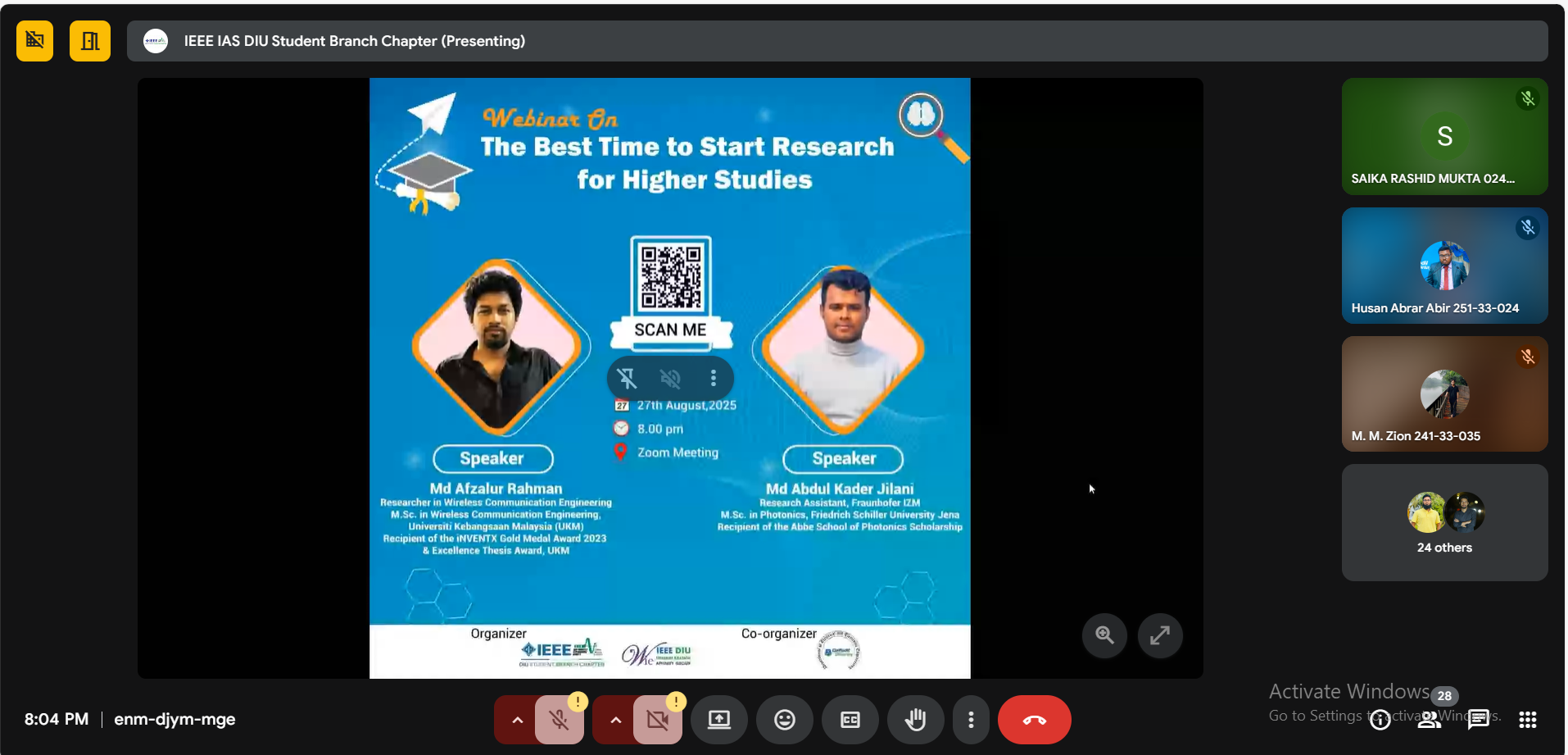This screenshot has width=1568, height=755.
Task: Click the yellow door icon in top bar
Action: pyautogui.click(x=90, y=41)
